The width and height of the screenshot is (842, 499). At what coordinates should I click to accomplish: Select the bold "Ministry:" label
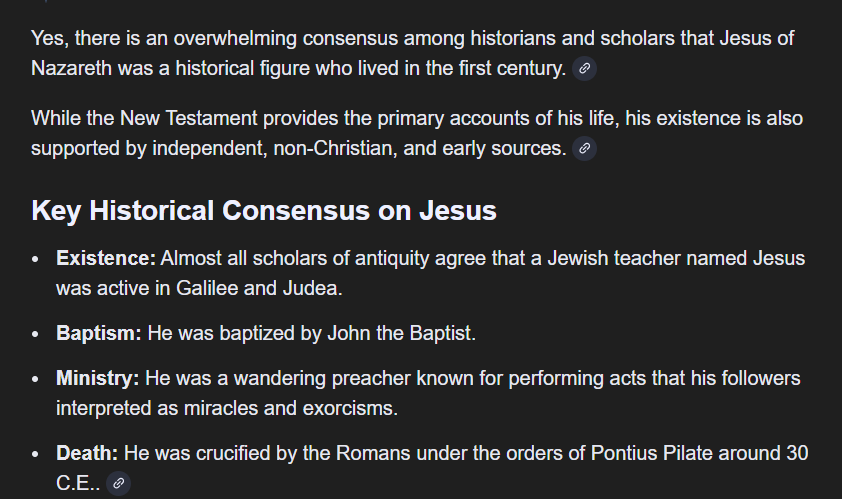98,379
